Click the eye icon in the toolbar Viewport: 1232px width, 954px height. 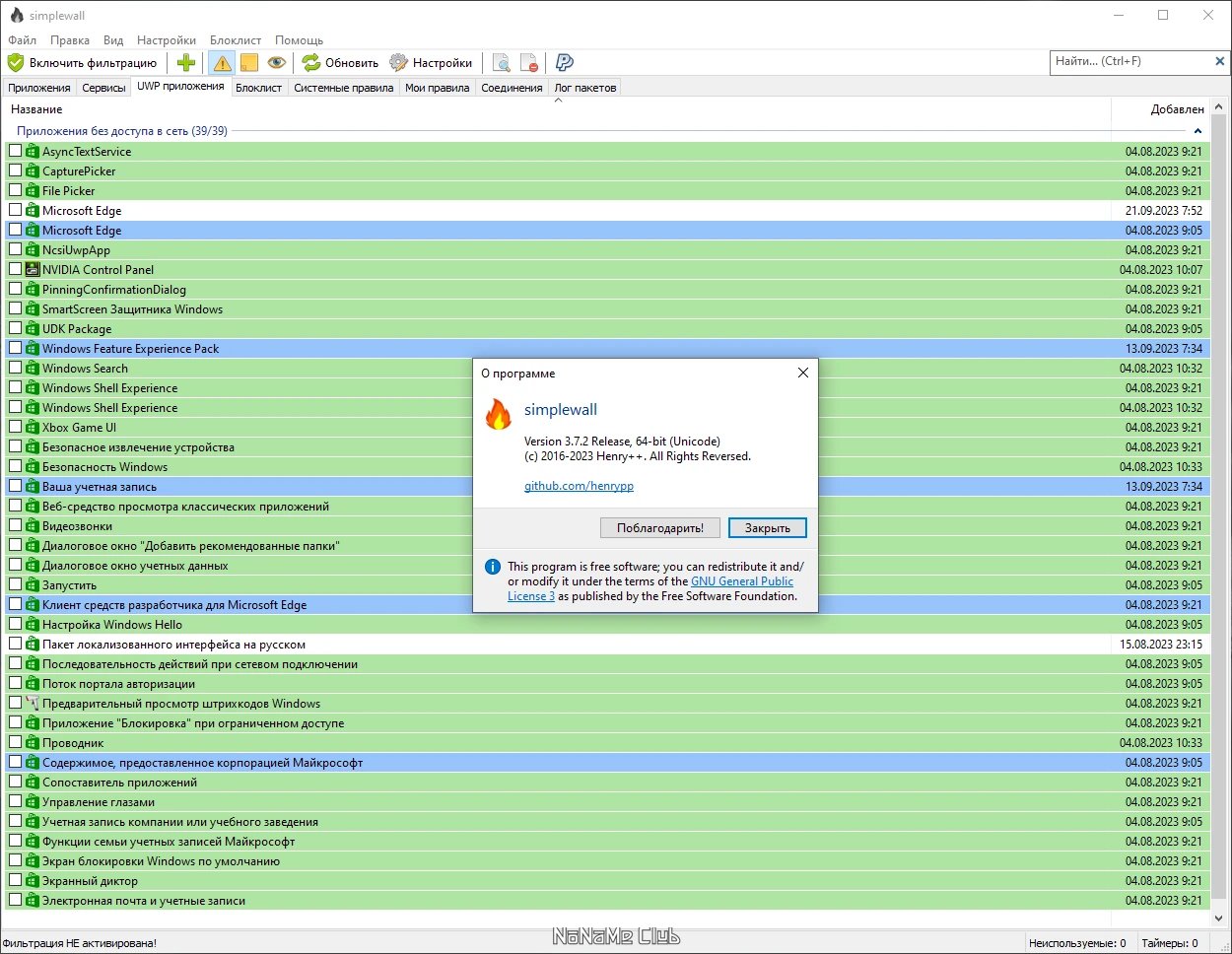277,63
